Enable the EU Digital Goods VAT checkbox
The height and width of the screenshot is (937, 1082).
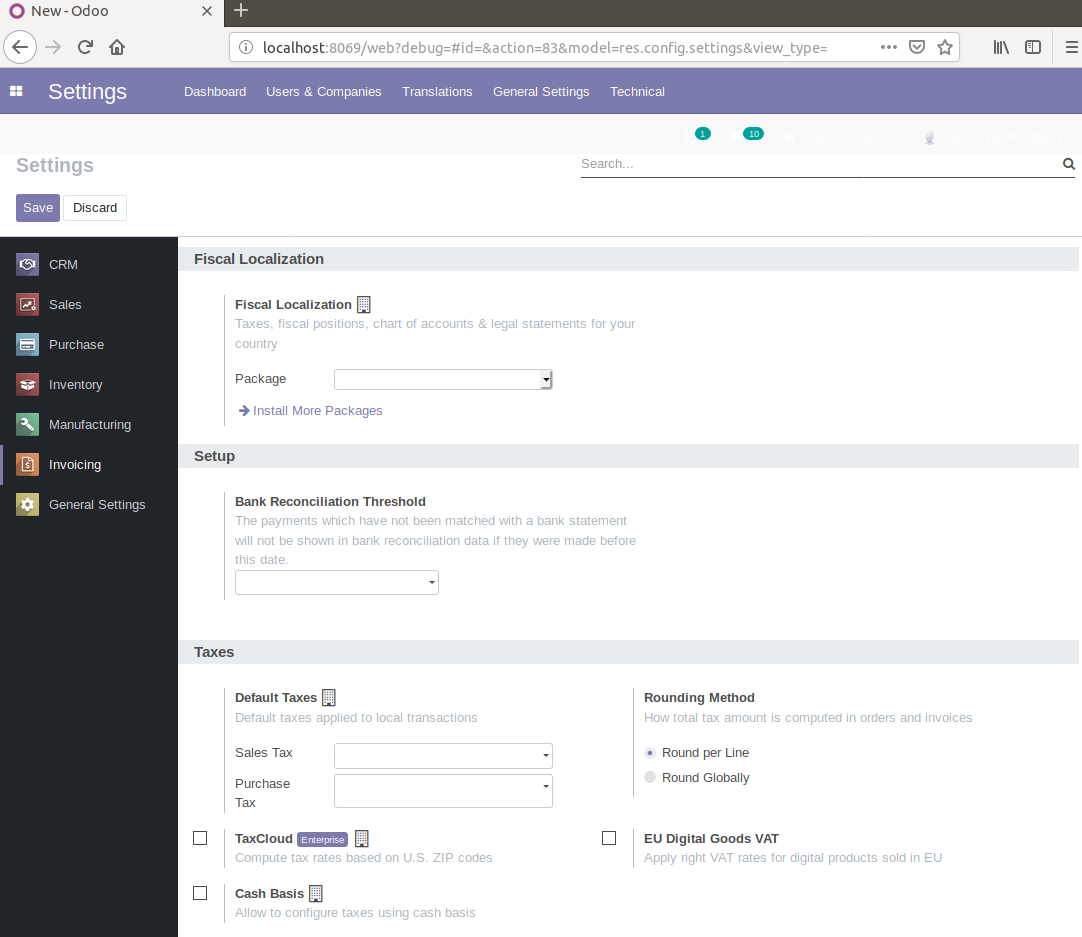click(x=609, y=838)
